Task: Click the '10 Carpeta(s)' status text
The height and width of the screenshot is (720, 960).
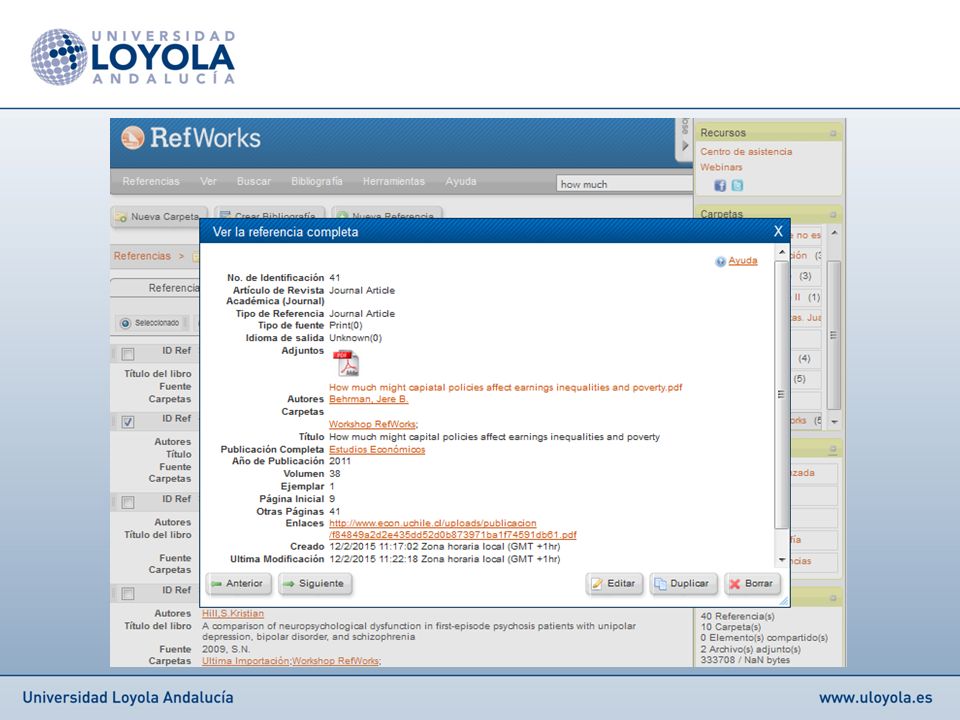Action: (730, 627)
